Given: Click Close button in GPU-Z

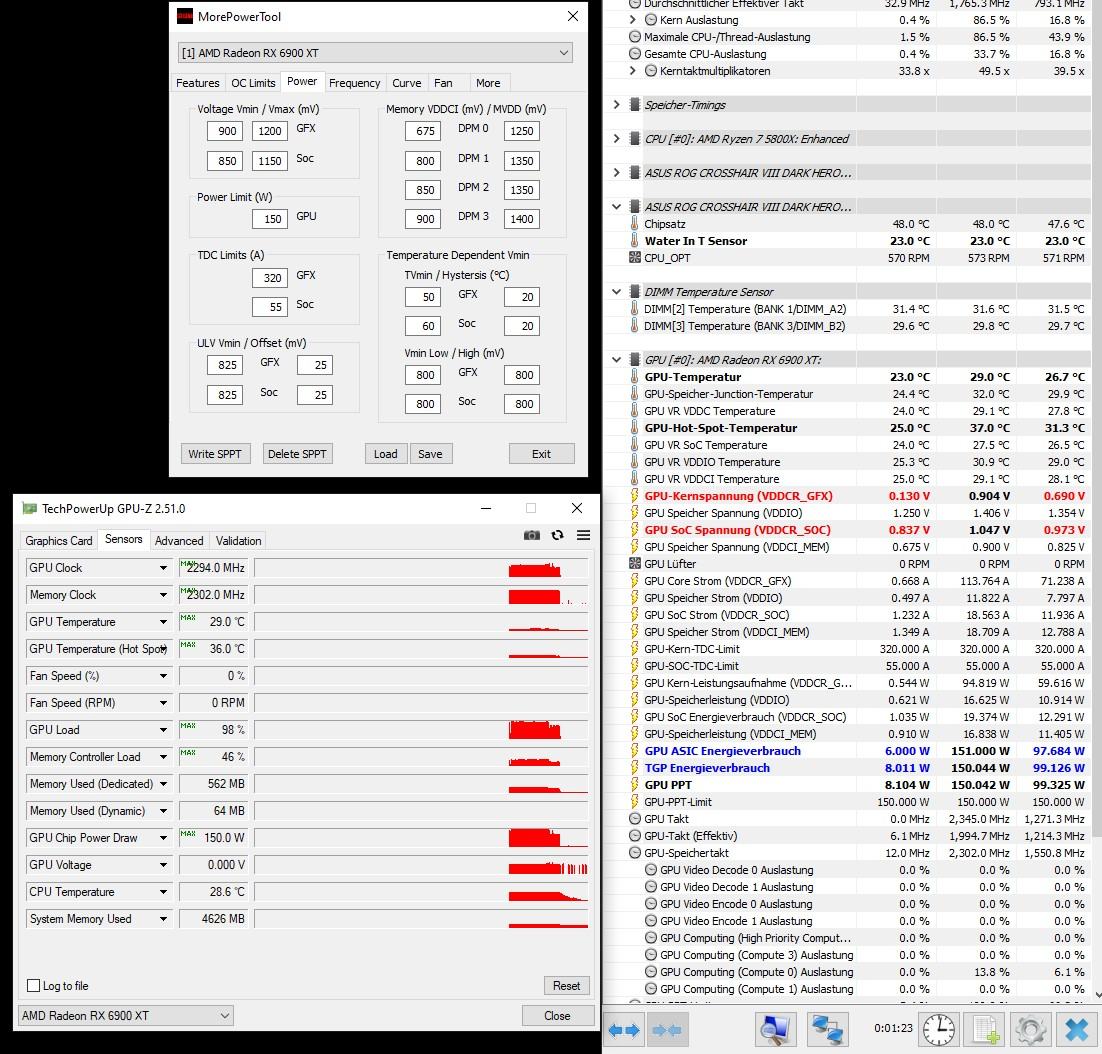Looking at the screenshot, I should click(x=557, y=1015).
